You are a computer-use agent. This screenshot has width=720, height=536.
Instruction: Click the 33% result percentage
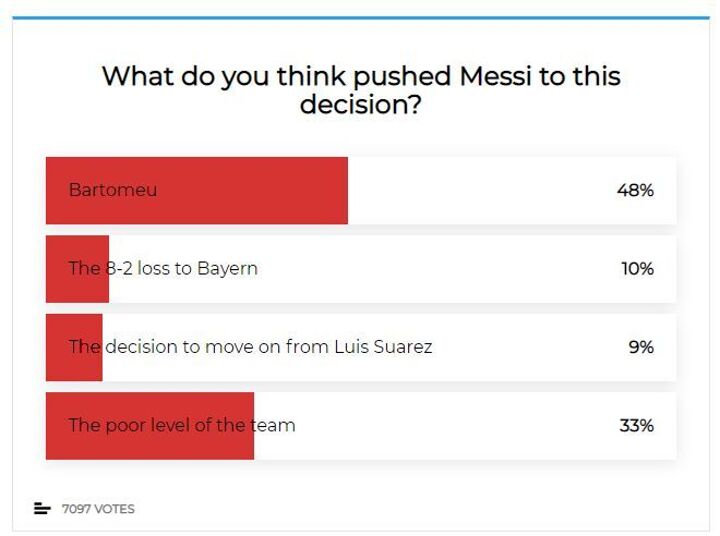pyautogui.click(x=636, y=425)
